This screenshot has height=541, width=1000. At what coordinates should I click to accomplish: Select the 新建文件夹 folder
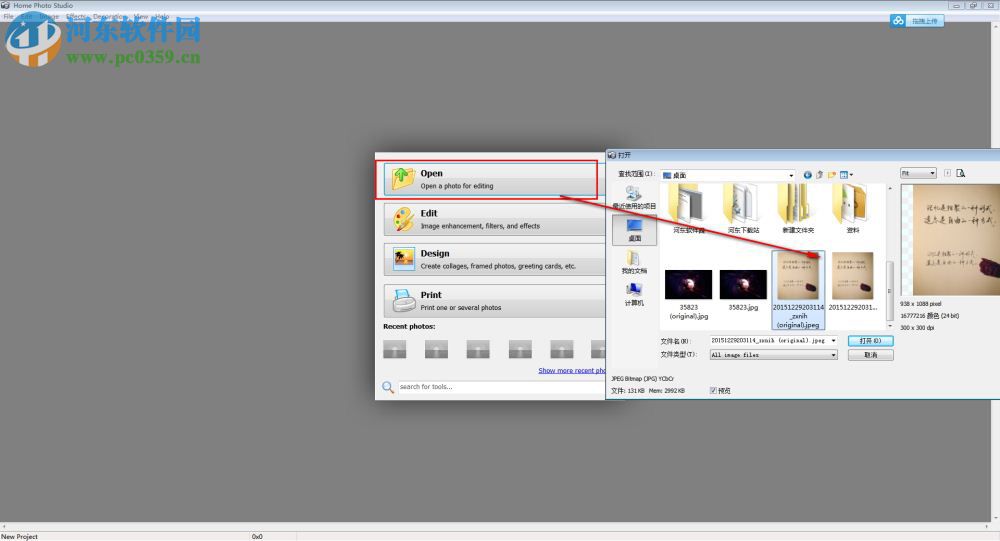coord(798,209)
